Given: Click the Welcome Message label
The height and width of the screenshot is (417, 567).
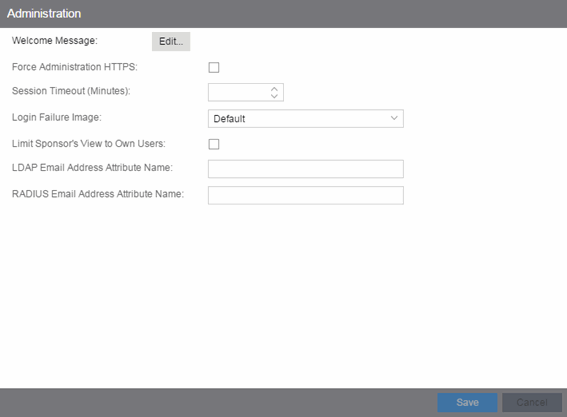Looking at the screenshot, I should pos(55,41).
